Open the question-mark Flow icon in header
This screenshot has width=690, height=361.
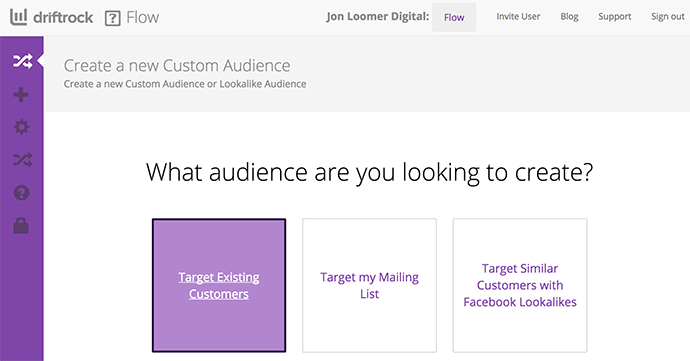(113, 18)
